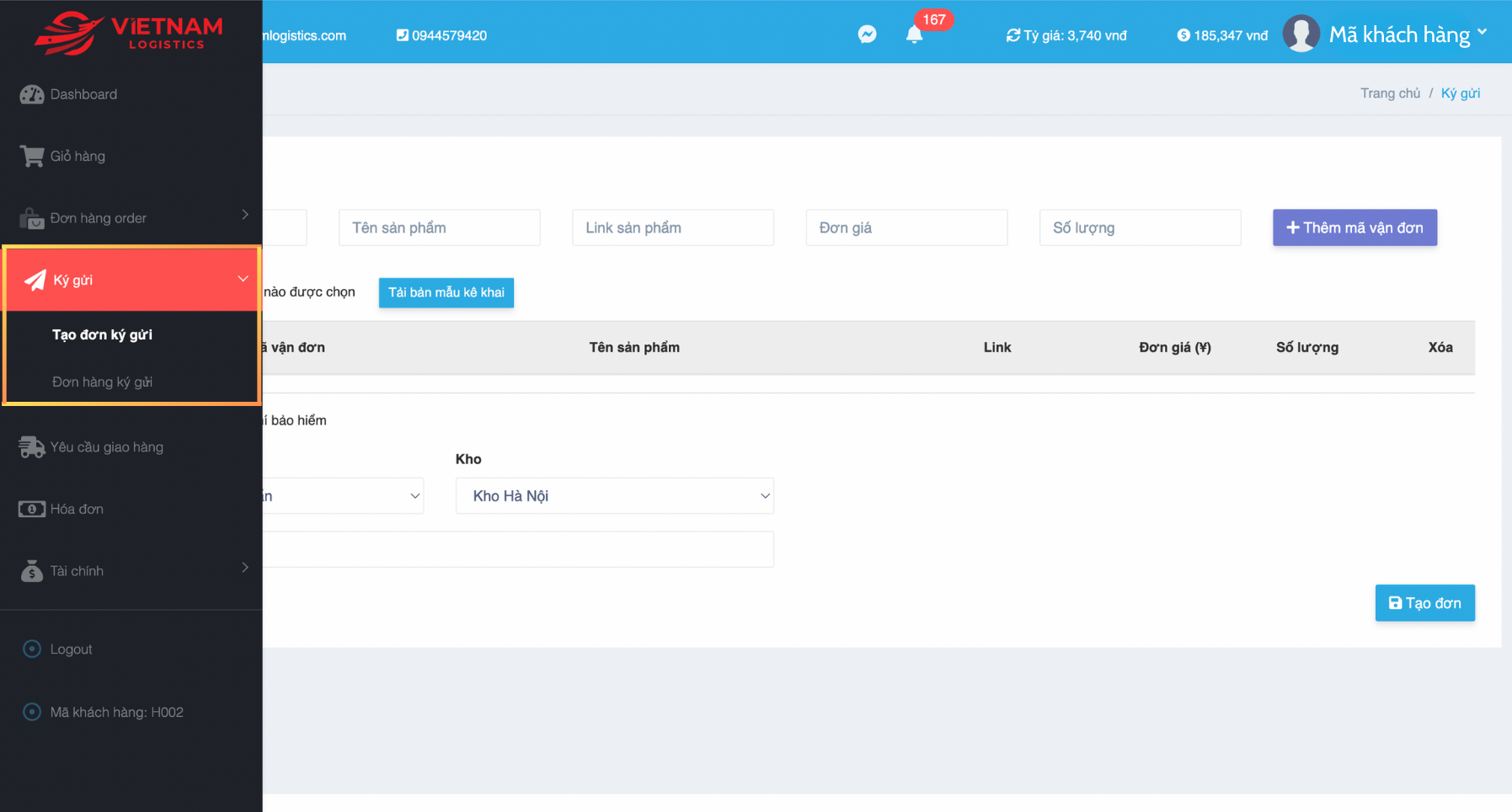Viewport: 1512px width, 812px height.
Task: Click Logout in the sidebar
Action: click(71, 649)
